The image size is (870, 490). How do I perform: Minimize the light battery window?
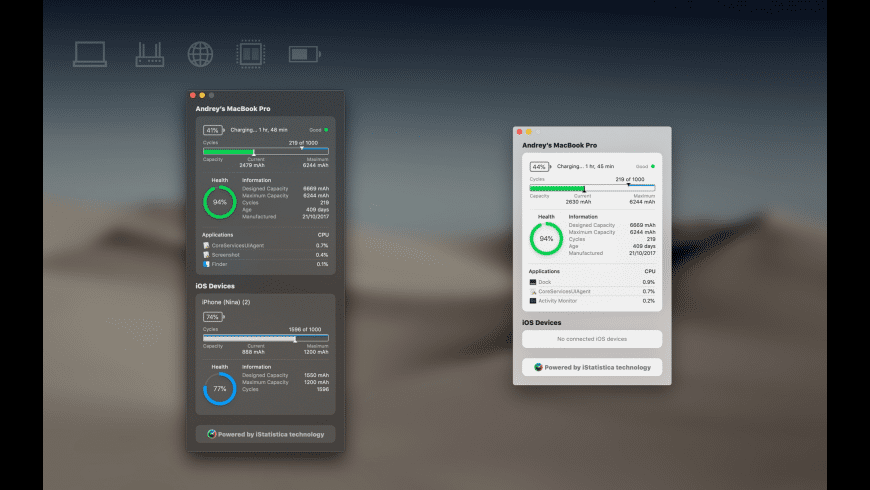coord(529,132)
